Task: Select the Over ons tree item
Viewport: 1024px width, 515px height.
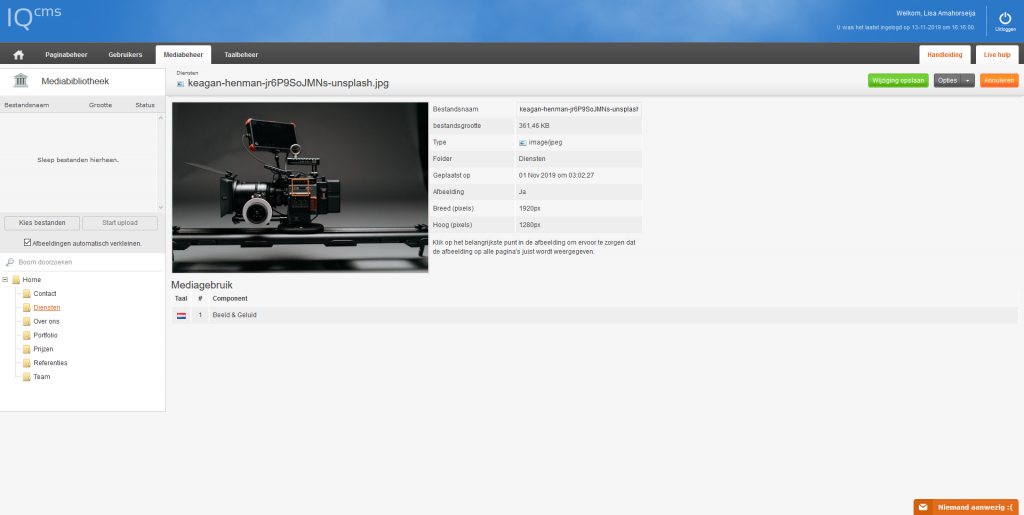Action: 46,322
